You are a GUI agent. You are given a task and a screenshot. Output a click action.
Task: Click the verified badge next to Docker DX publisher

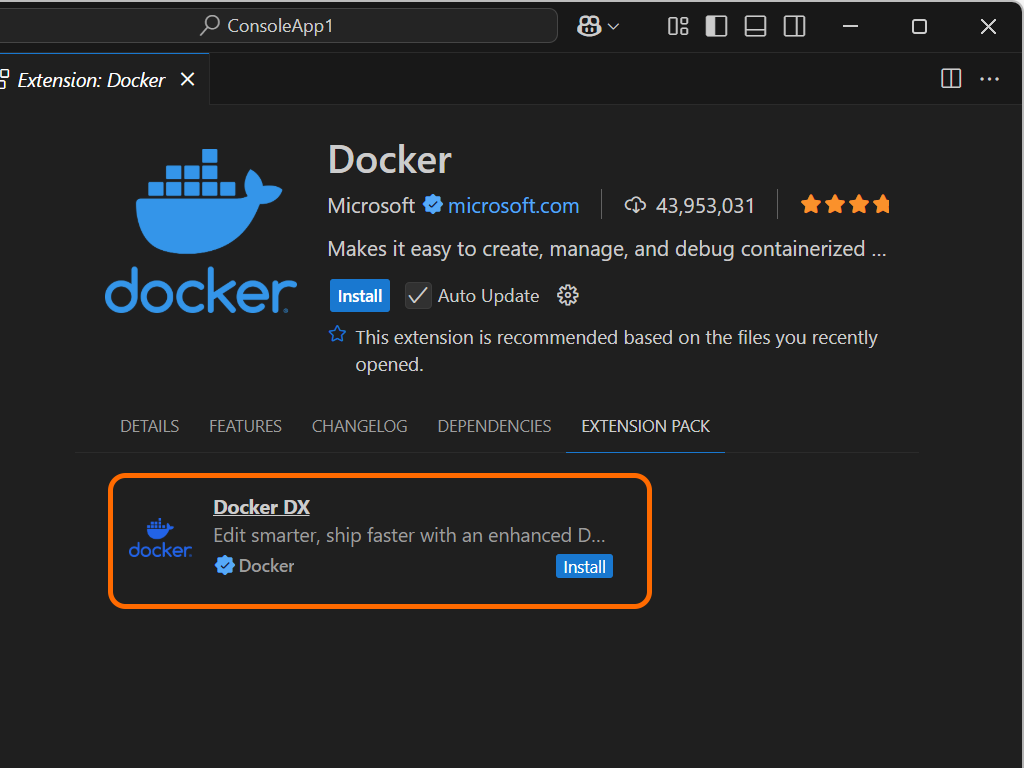point(224,565)
